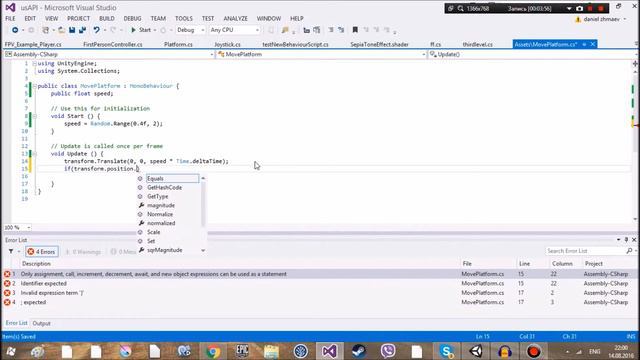Toggle the bookmark icon in toolbar
The height and width of the screenshot is (360, 640).
point(355,30)
